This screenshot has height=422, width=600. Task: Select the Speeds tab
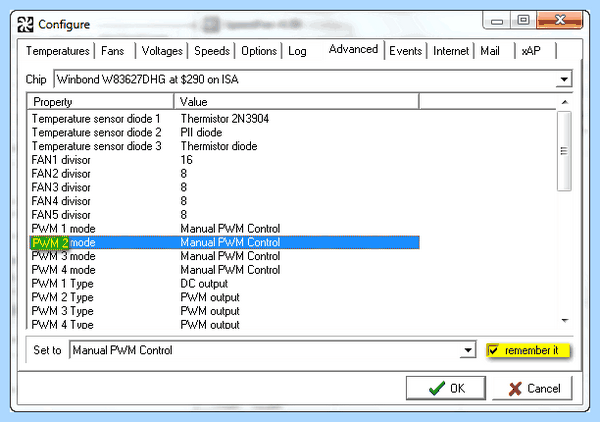pyautogui.click(x=212, y=51)
